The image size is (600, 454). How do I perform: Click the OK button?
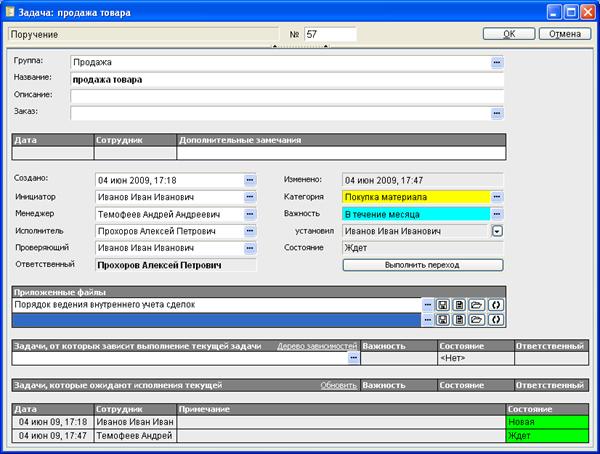[509, 34]
